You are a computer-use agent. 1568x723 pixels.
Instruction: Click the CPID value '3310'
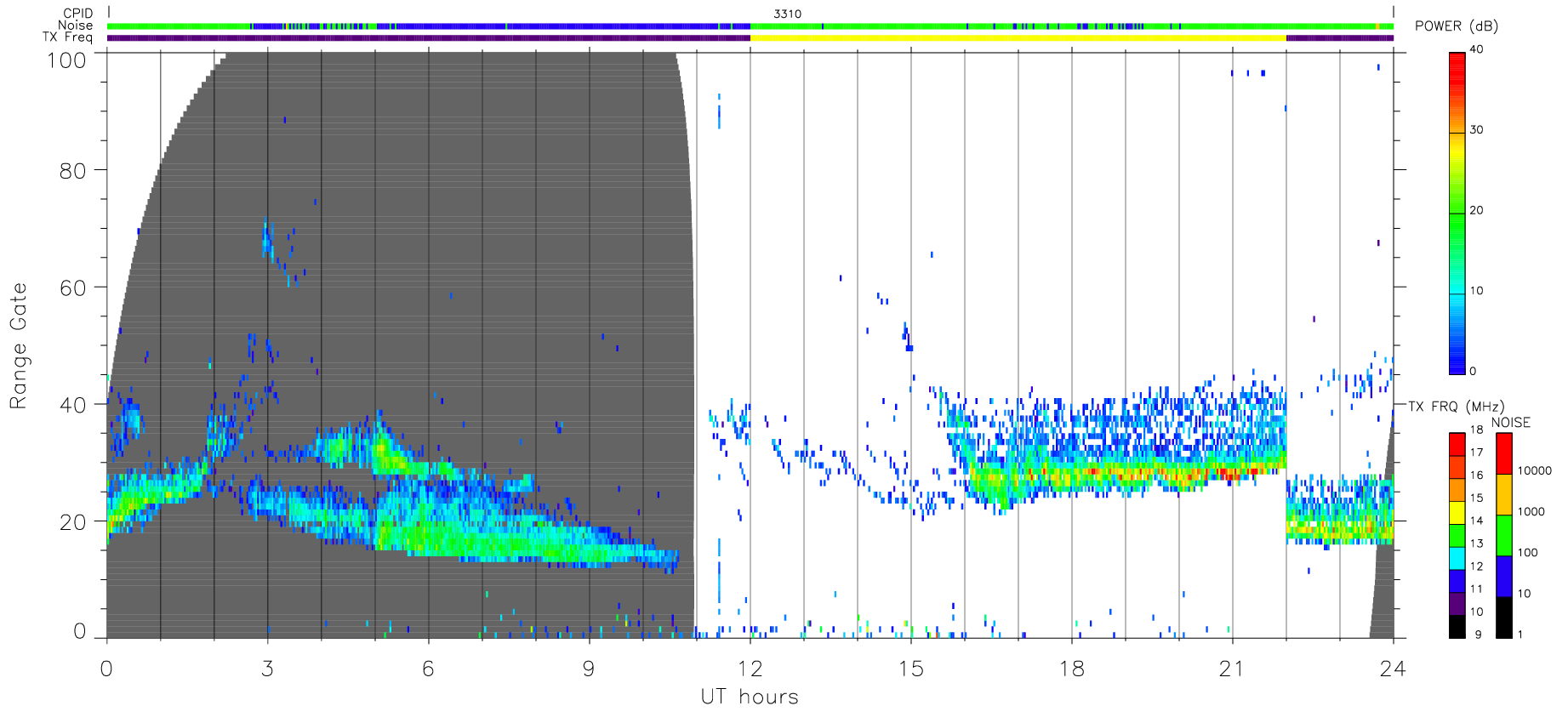point(787,14)
